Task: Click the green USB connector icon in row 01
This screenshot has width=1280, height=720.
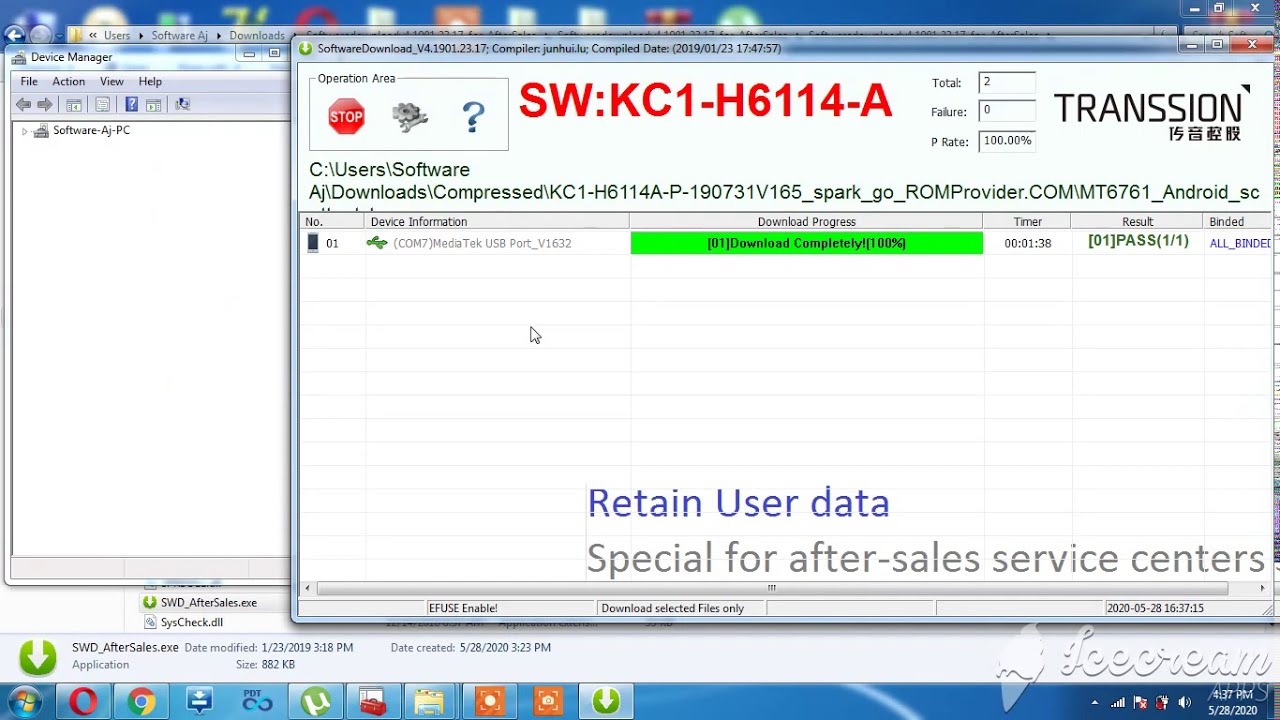Action: point(377,243)
